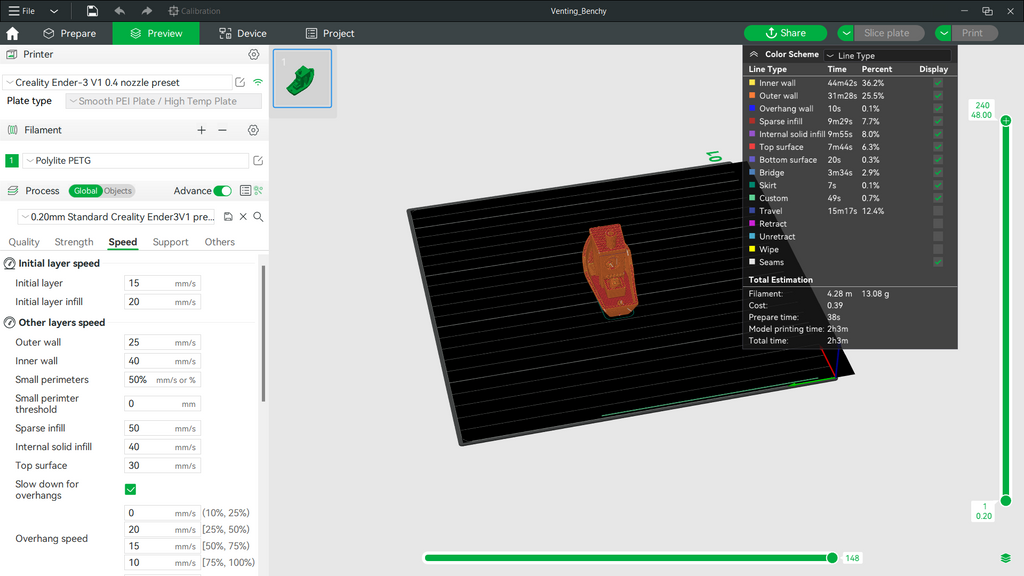This screenshot has height=576, width=1024.
Task: Hide Outer wall line display
Action: (x=938, y=95)
